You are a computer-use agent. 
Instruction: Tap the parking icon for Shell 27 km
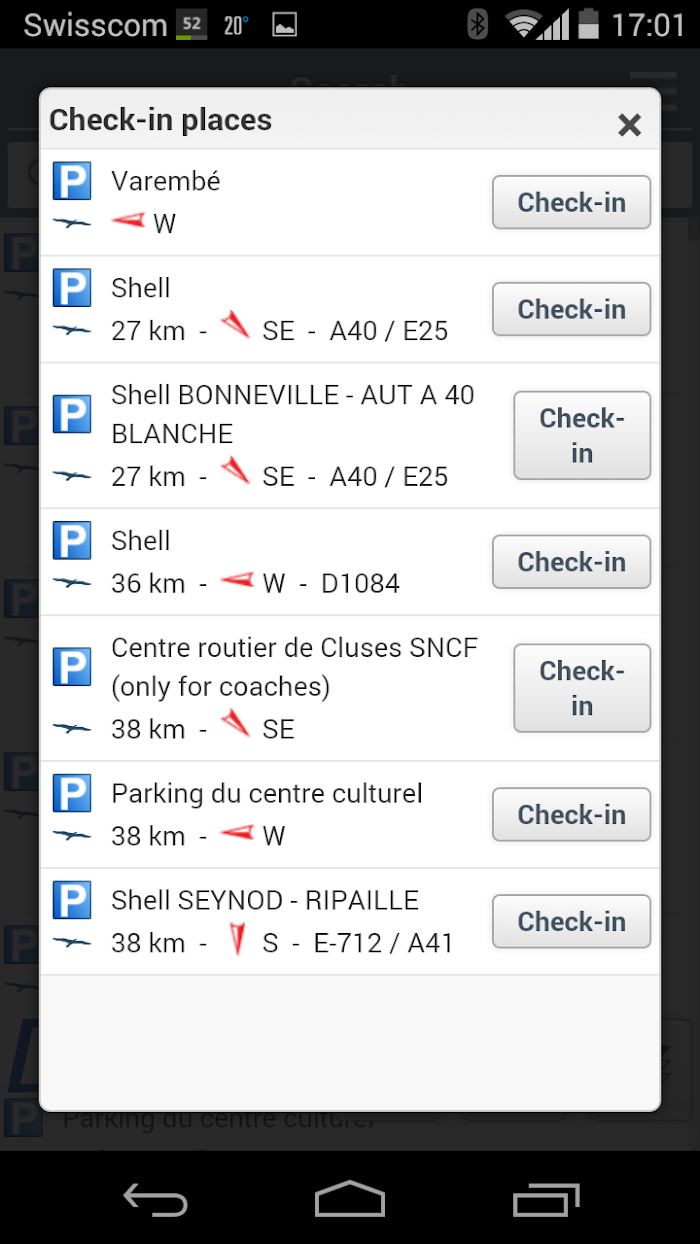[x=72, y=288]
